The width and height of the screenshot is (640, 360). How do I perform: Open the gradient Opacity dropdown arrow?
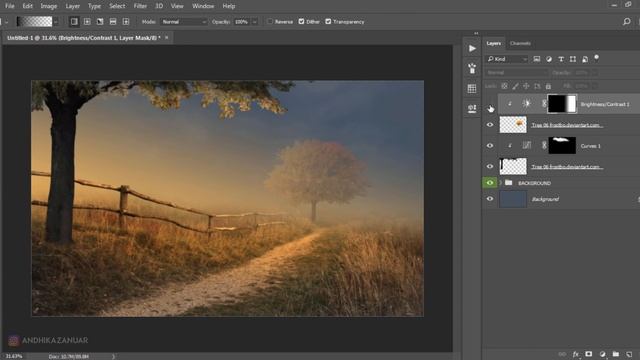pos(254,22)
